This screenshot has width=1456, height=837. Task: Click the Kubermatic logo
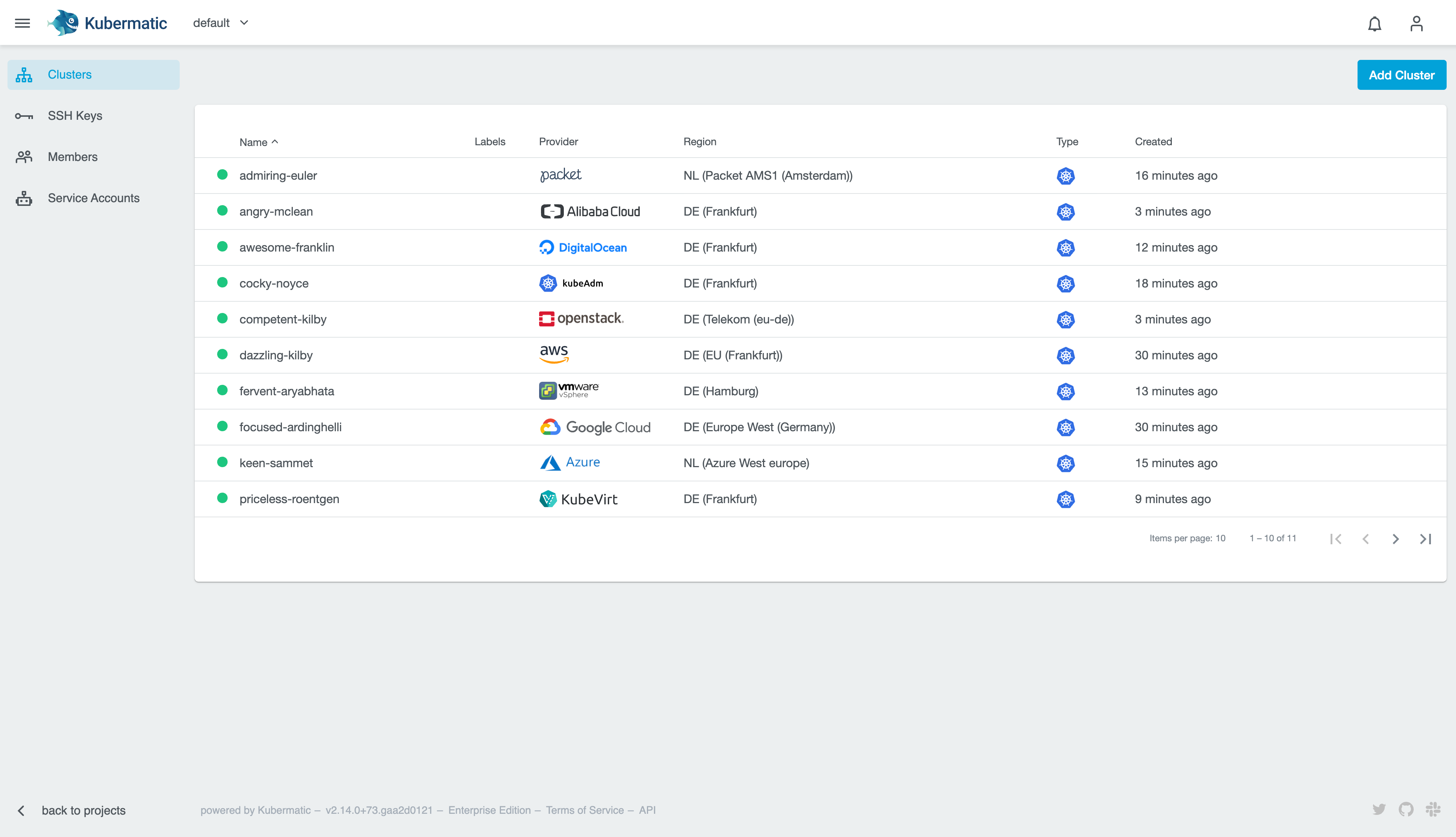coord(107,23)
